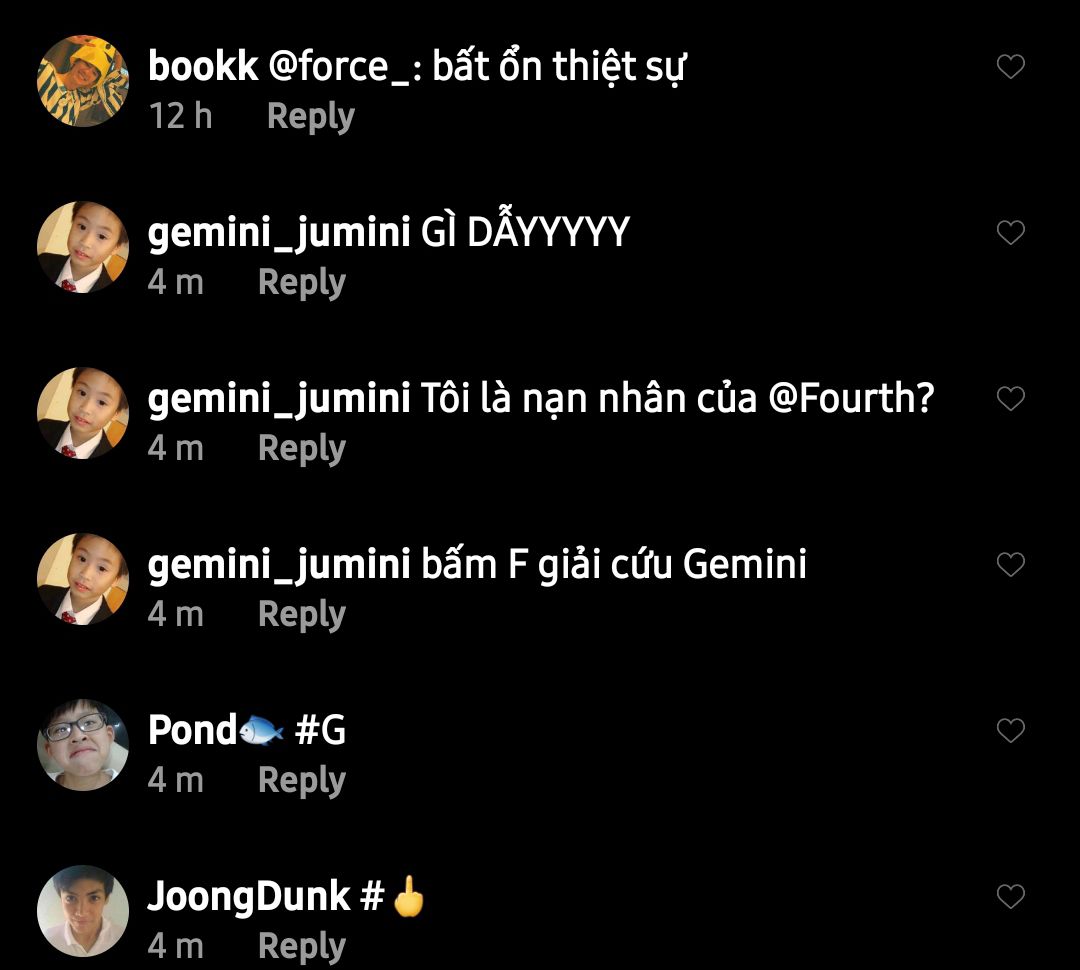Open Pond's profile avatar
Viewport: 1080px width, 970px height.
tap(83, 745)
